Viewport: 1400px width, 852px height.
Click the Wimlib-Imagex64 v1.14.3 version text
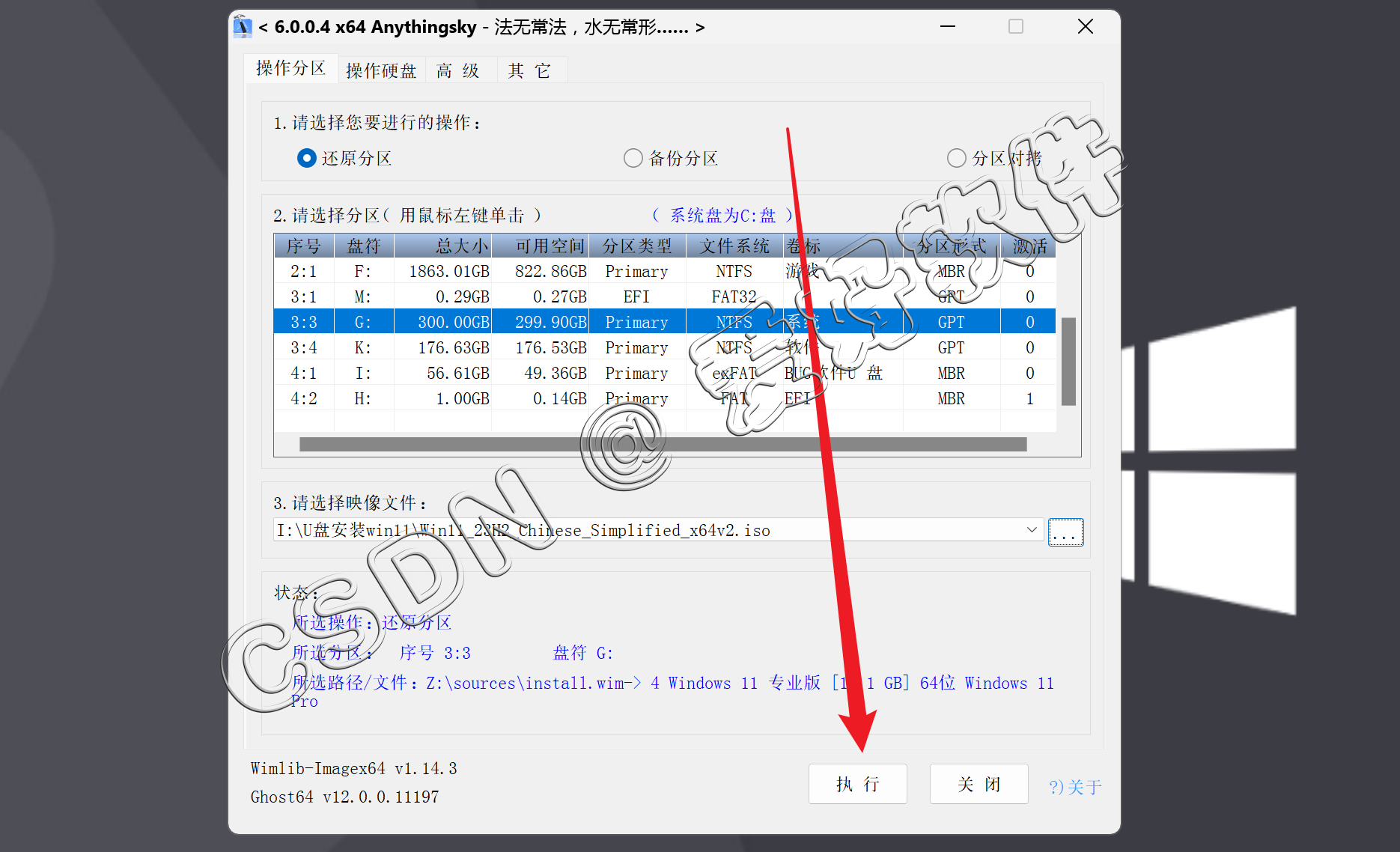click(x=353, y=768)
